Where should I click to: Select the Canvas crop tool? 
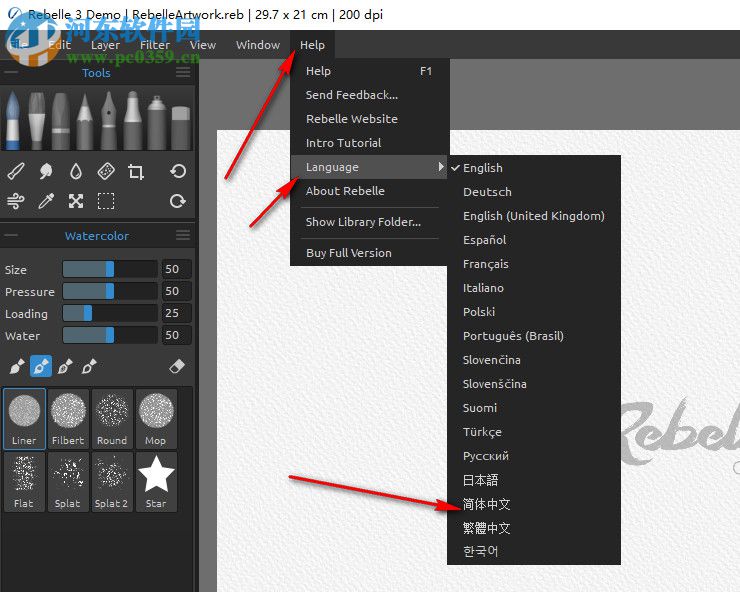pos(136,171)
